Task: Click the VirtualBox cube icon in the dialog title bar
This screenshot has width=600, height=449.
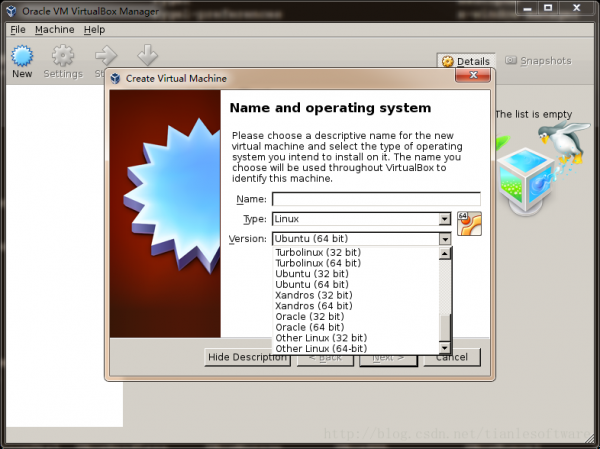Action: (115, 78)
